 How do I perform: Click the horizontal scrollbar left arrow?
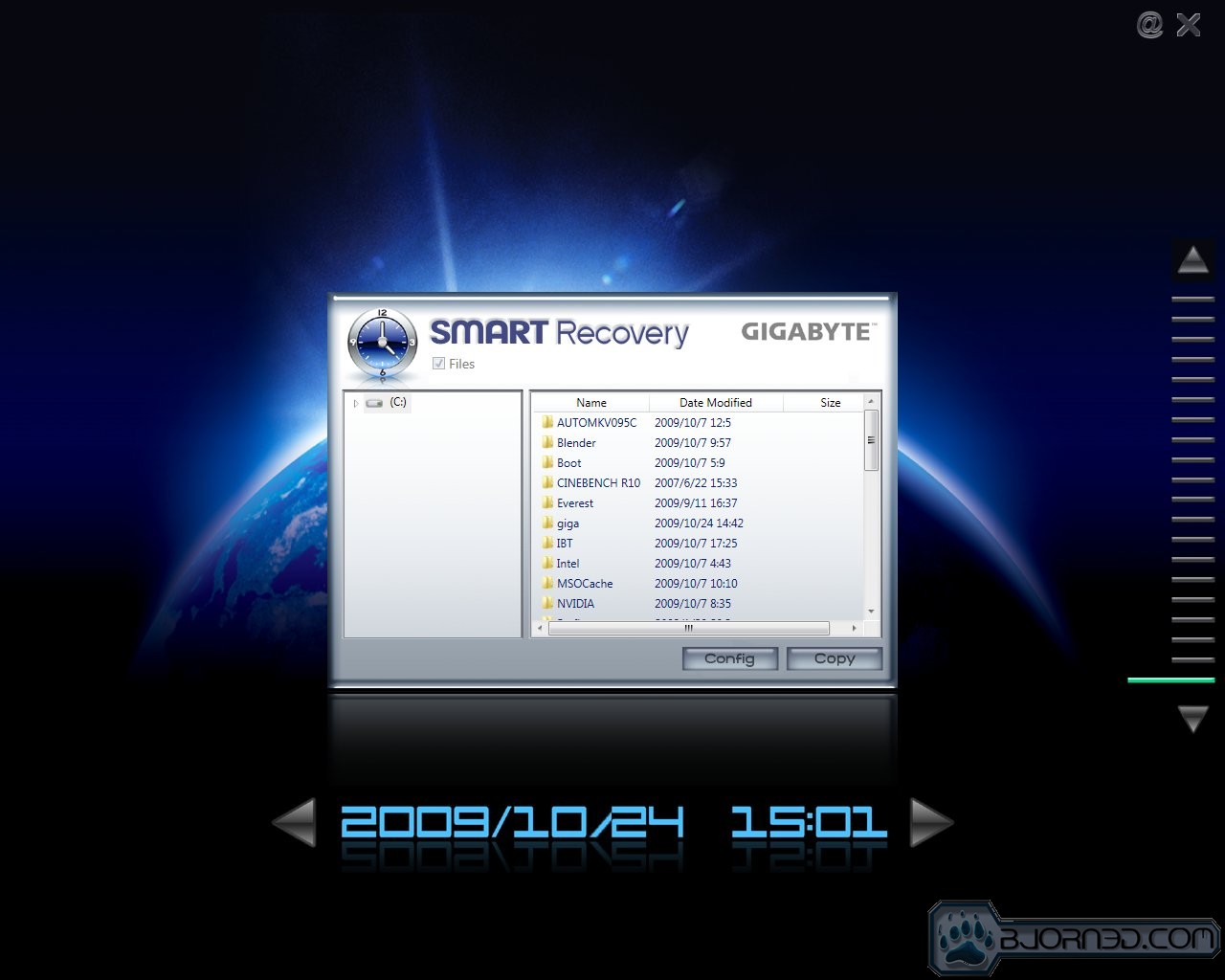(x=540, y=628)
